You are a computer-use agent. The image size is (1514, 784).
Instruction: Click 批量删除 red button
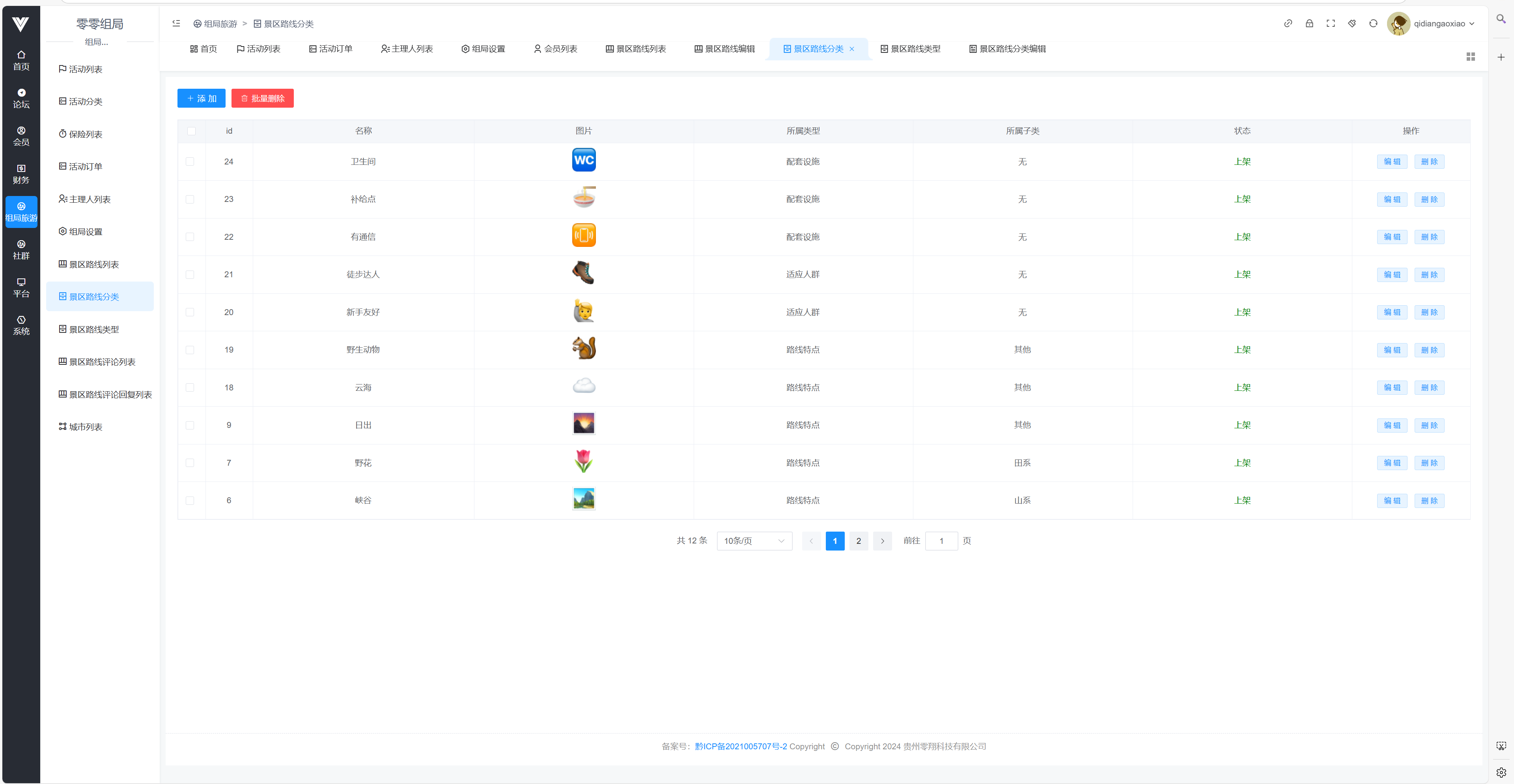coord(262,98)
